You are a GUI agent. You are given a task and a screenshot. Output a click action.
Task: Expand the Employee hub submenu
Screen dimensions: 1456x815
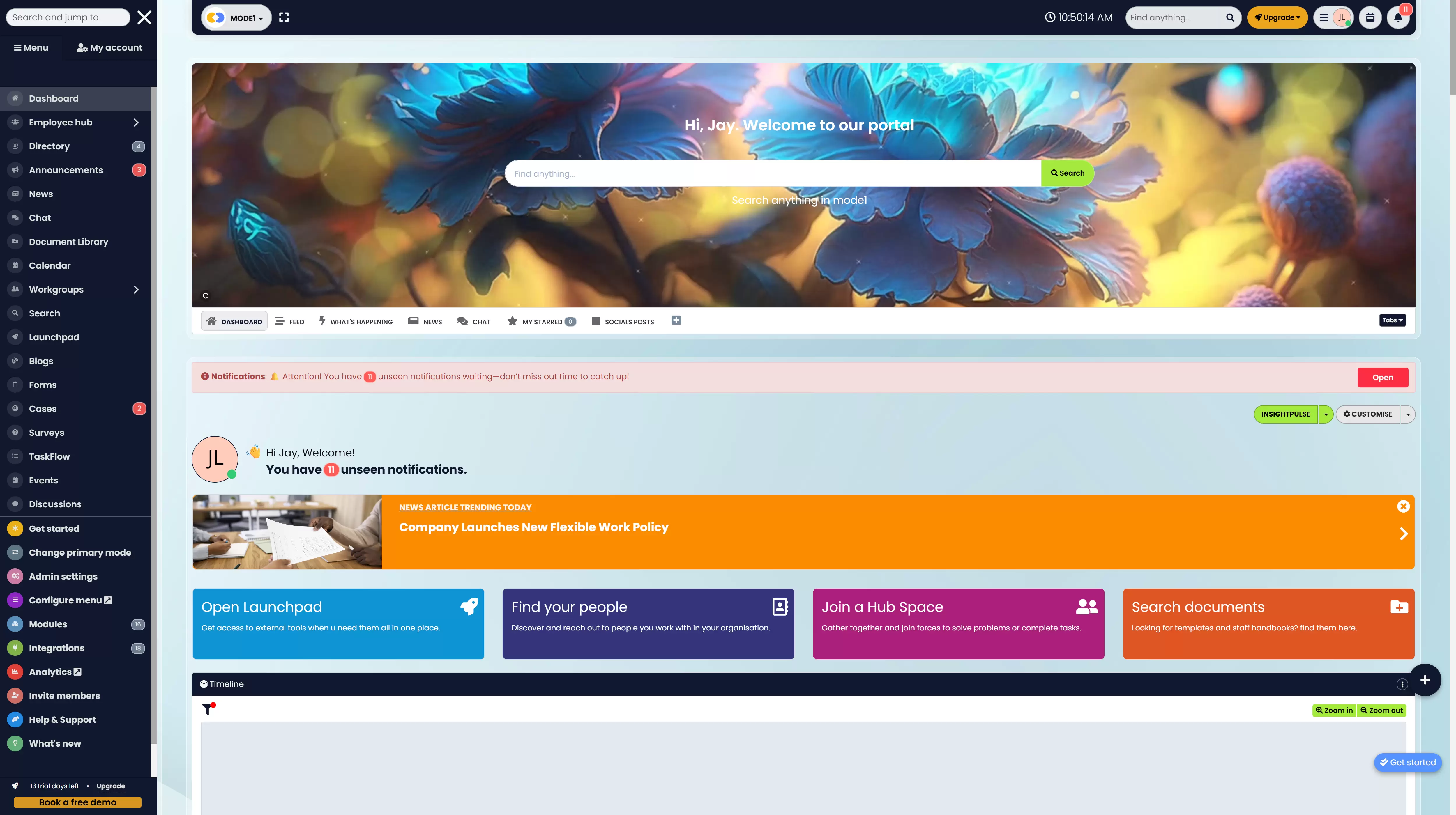coord(136,123)
